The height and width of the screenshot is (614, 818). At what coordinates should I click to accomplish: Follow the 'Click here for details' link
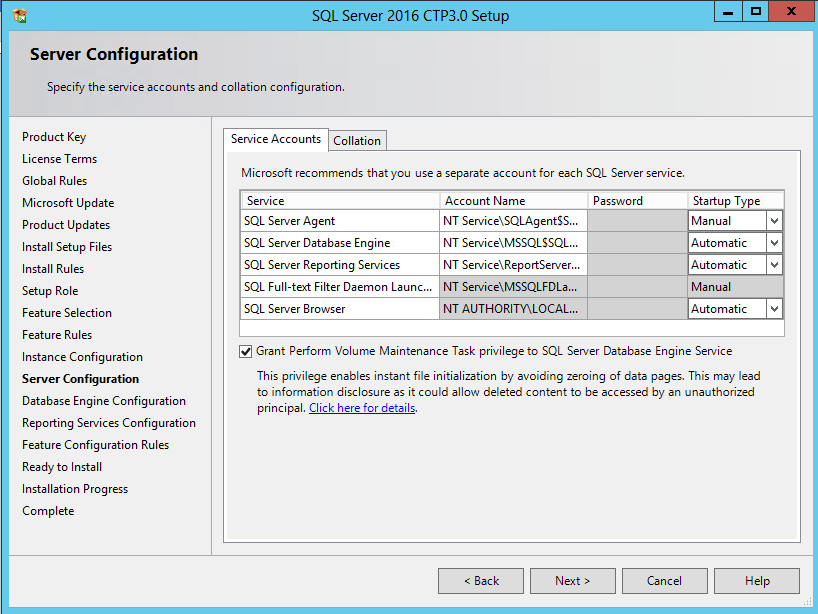coord(362,408)
